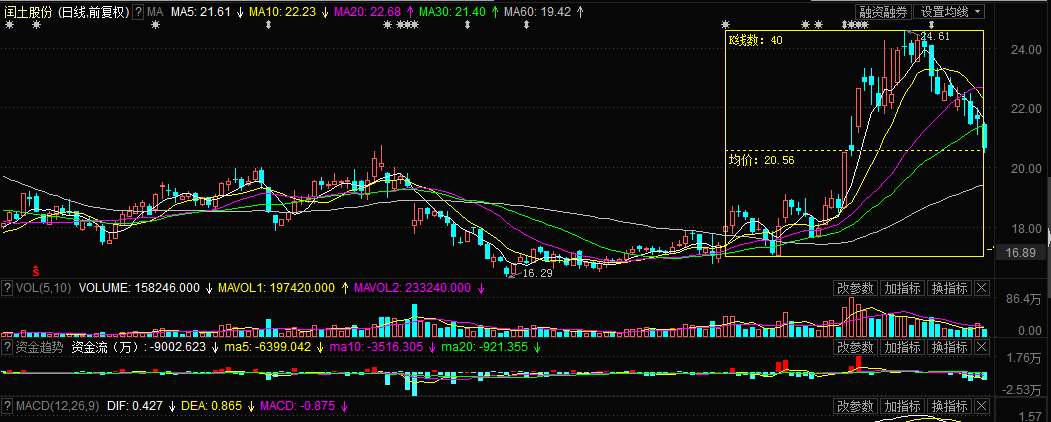Click the 资金趋势 indicator name
The image size is (1051, 422).
[x=40, y=347]
